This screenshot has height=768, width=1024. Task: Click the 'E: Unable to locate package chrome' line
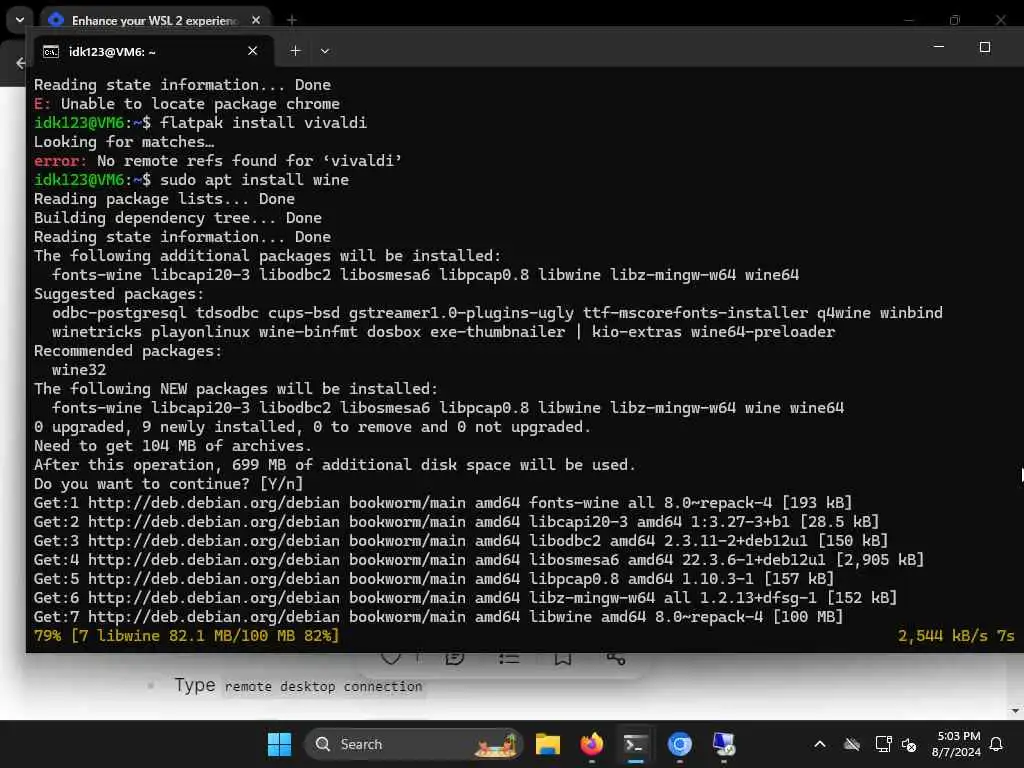(x=187, y=104)
